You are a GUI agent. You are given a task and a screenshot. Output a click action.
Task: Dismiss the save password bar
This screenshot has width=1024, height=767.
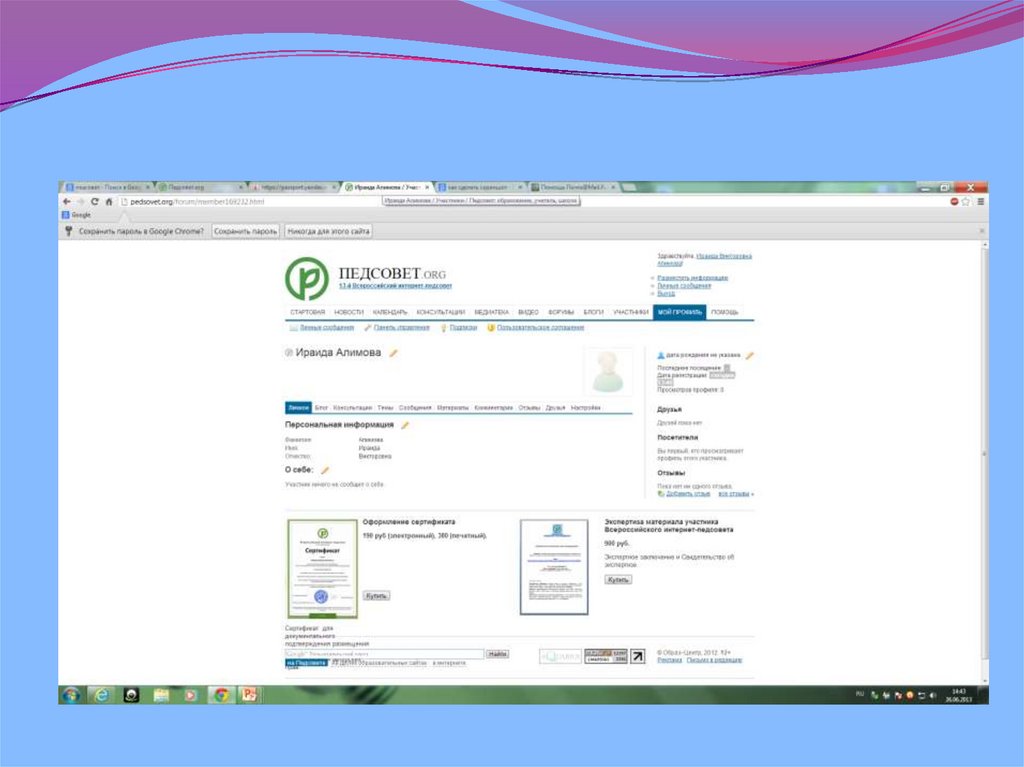coord(982,231)
